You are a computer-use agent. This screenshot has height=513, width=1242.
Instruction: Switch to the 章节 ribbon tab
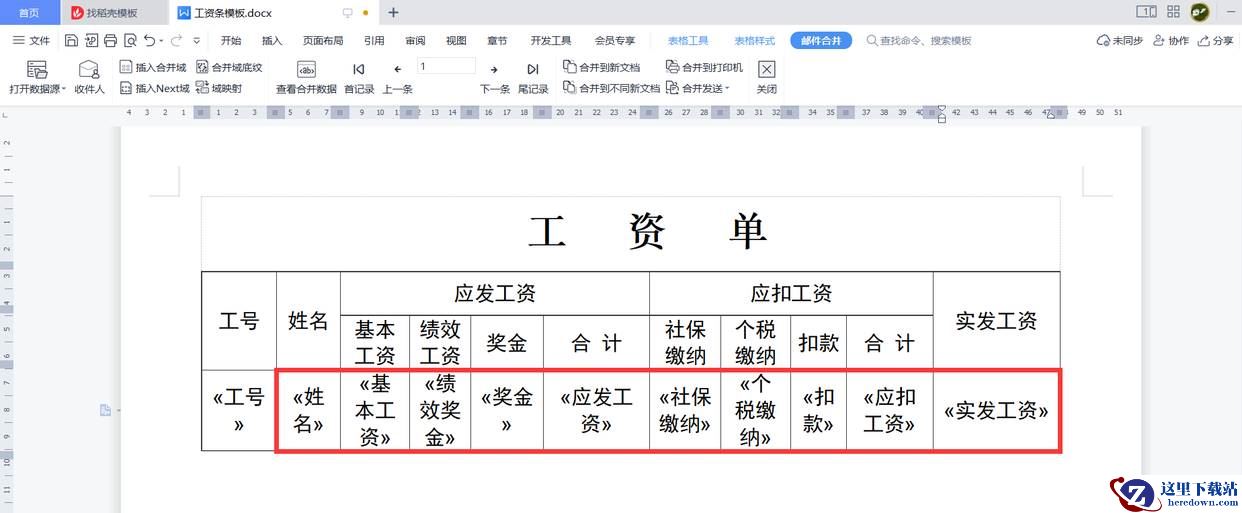coord(497,41)
